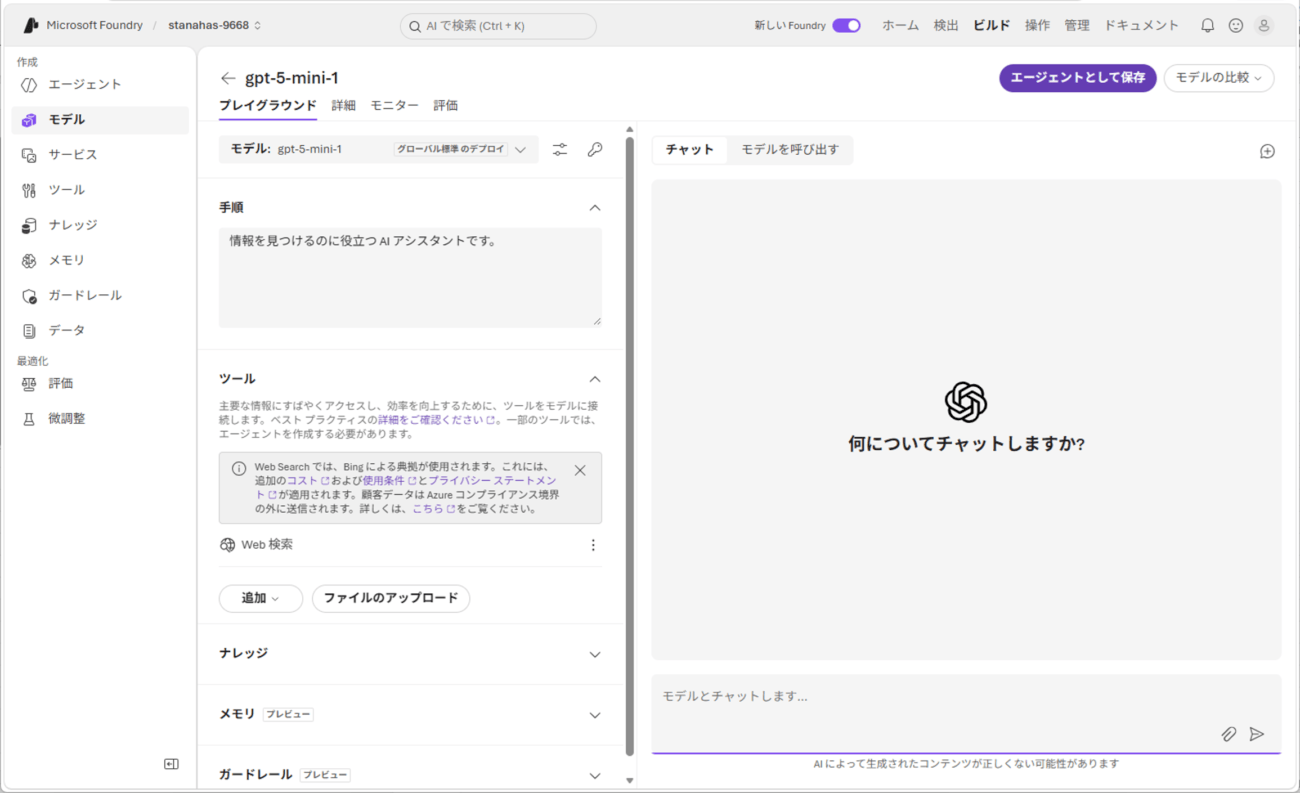Open 操作 in top navigation
The width and height of the screenshot is (1300, 793).
click(x=1037, y=25)
